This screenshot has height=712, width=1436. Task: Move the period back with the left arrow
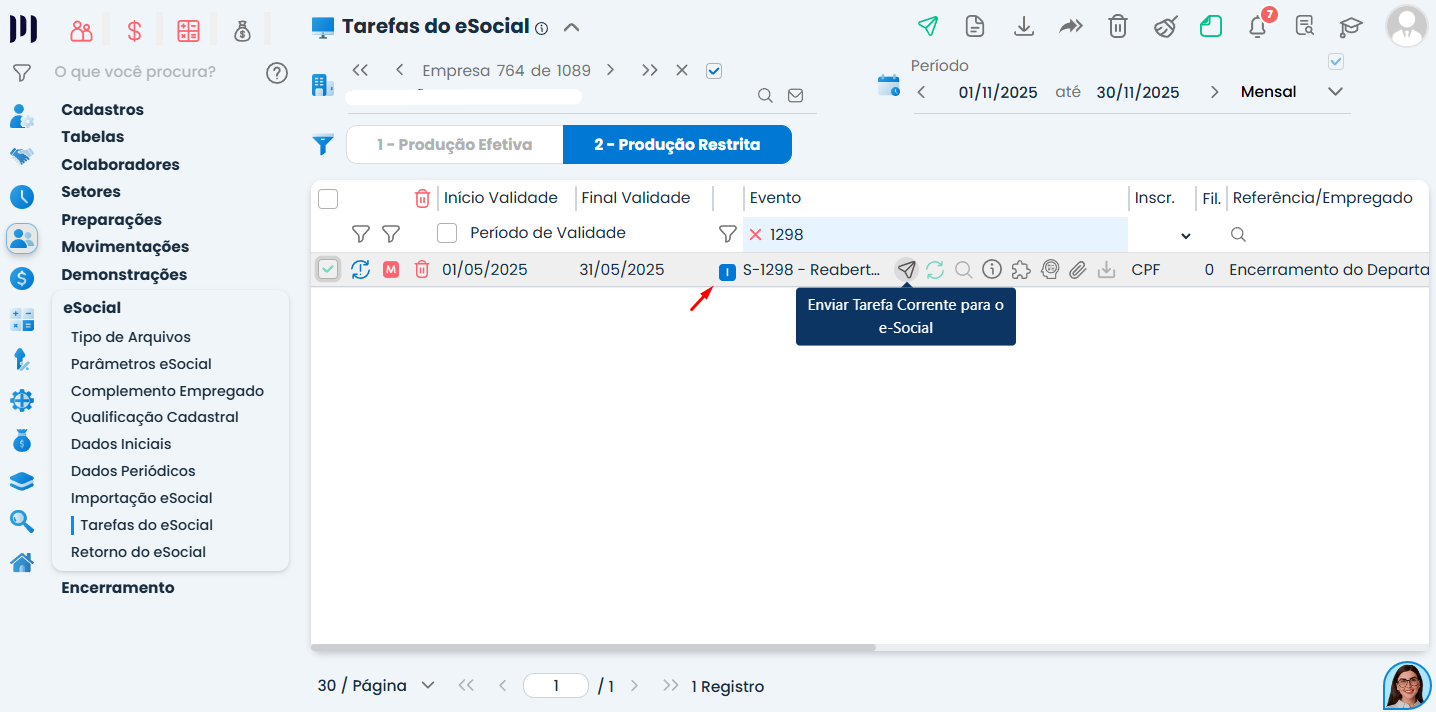click(921, 92)
